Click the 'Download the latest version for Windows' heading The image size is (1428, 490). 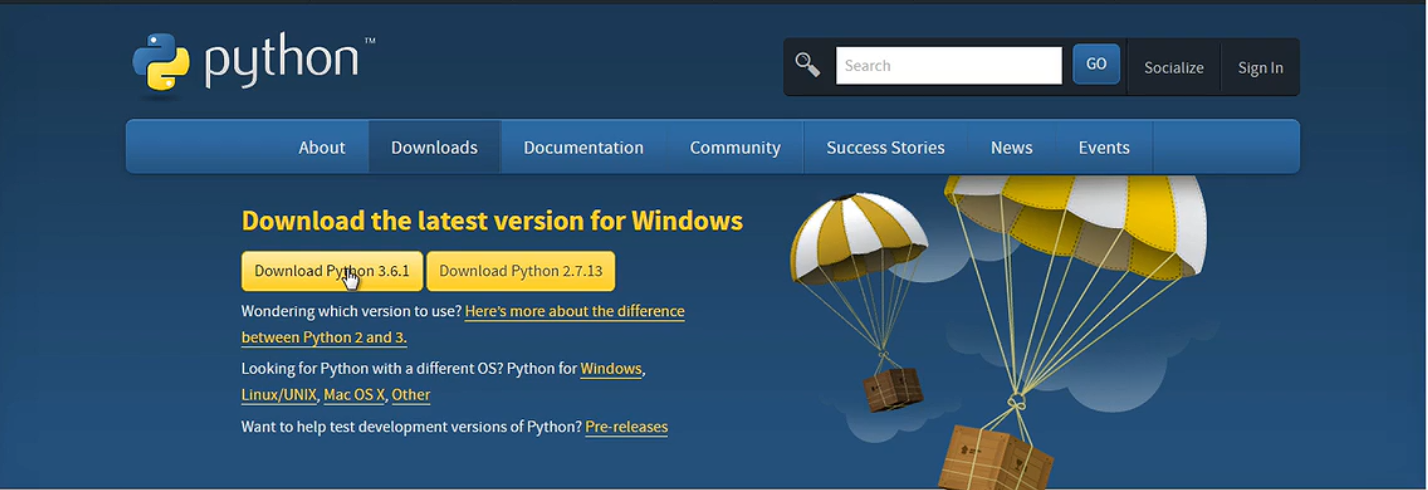tap(492, 221)
